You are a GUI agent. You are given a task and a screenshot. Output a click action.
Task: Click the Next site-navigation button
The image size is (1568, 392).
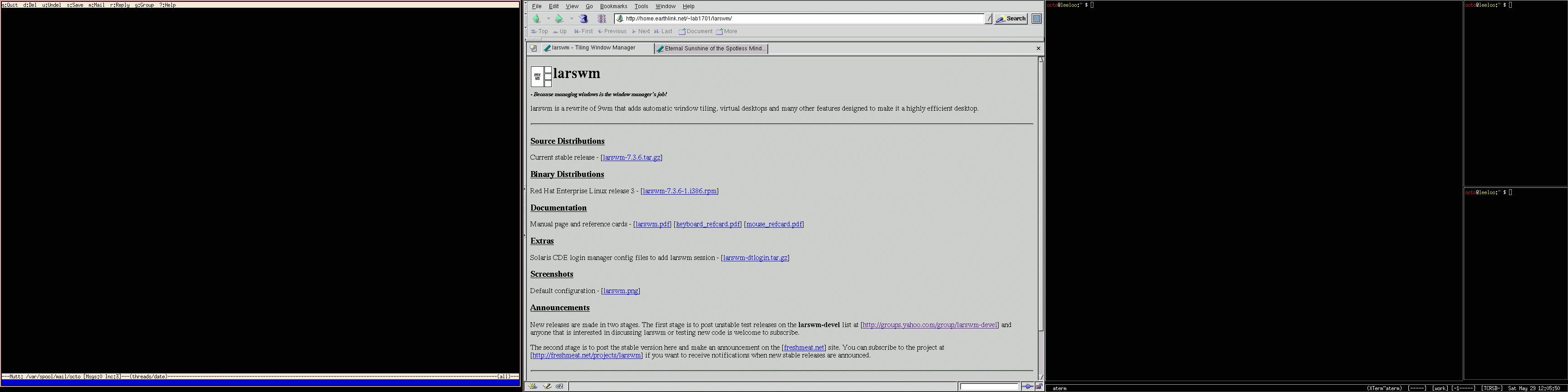pyautogui.click(x=640, y=32)
